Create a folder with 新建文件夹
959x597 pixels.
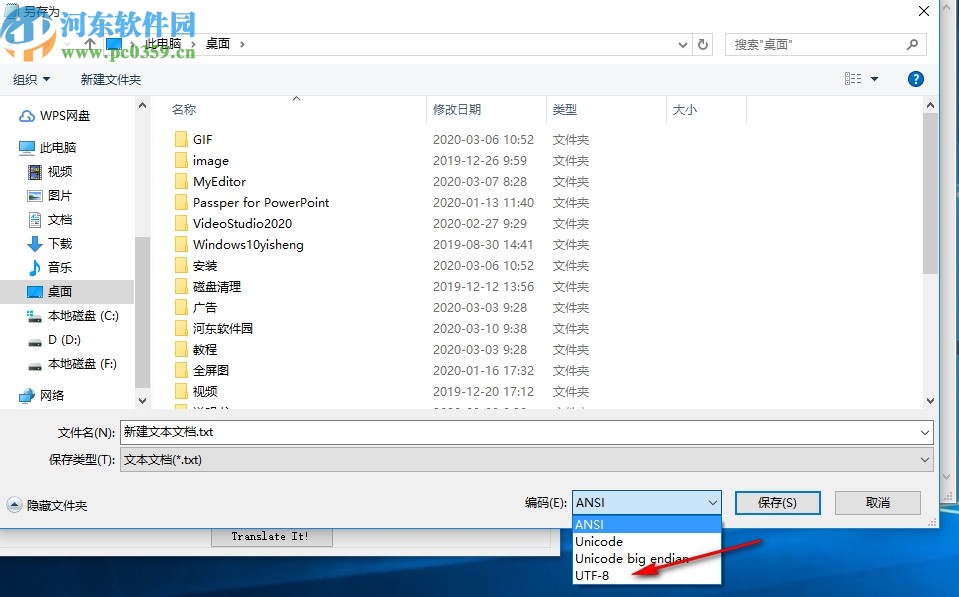[110, 78]
